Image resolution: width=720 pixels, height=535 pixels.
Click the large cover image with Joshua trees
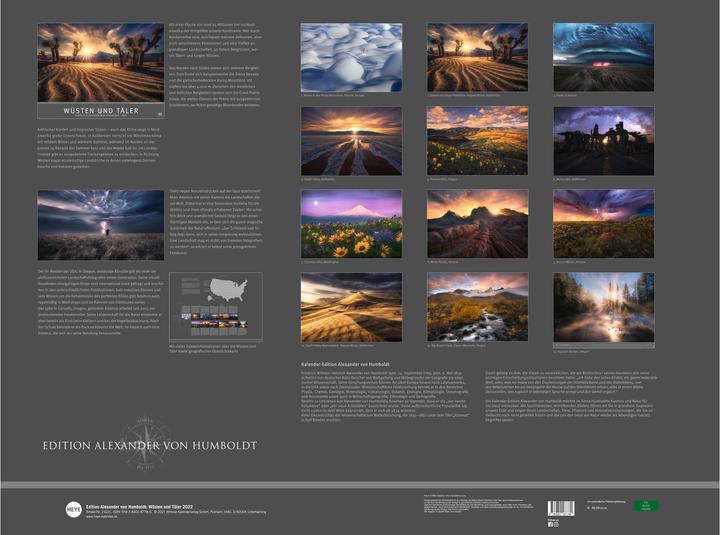pos(101,63)
